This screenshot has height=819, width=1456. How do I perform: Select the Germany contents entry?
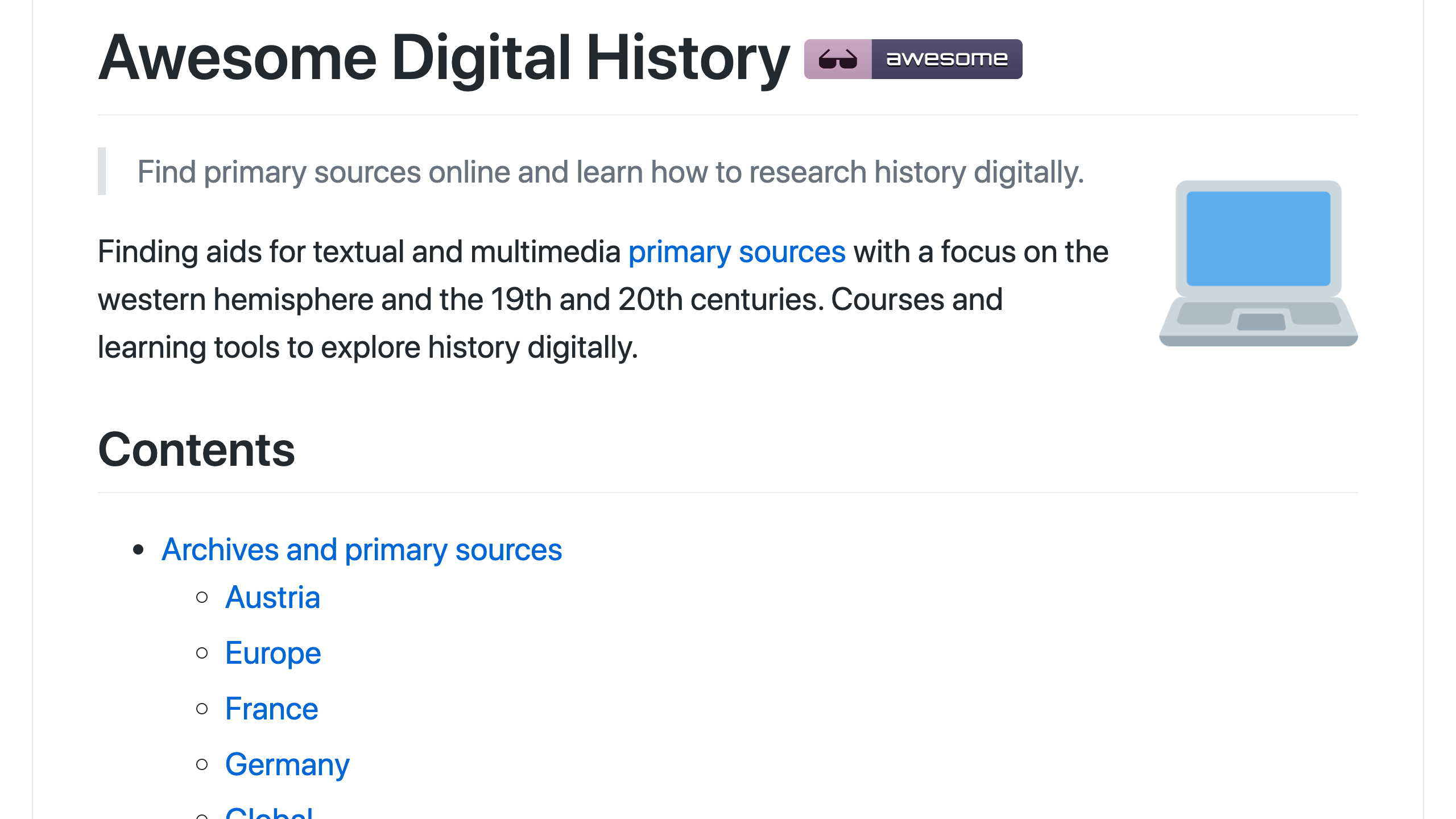[287, 765]
